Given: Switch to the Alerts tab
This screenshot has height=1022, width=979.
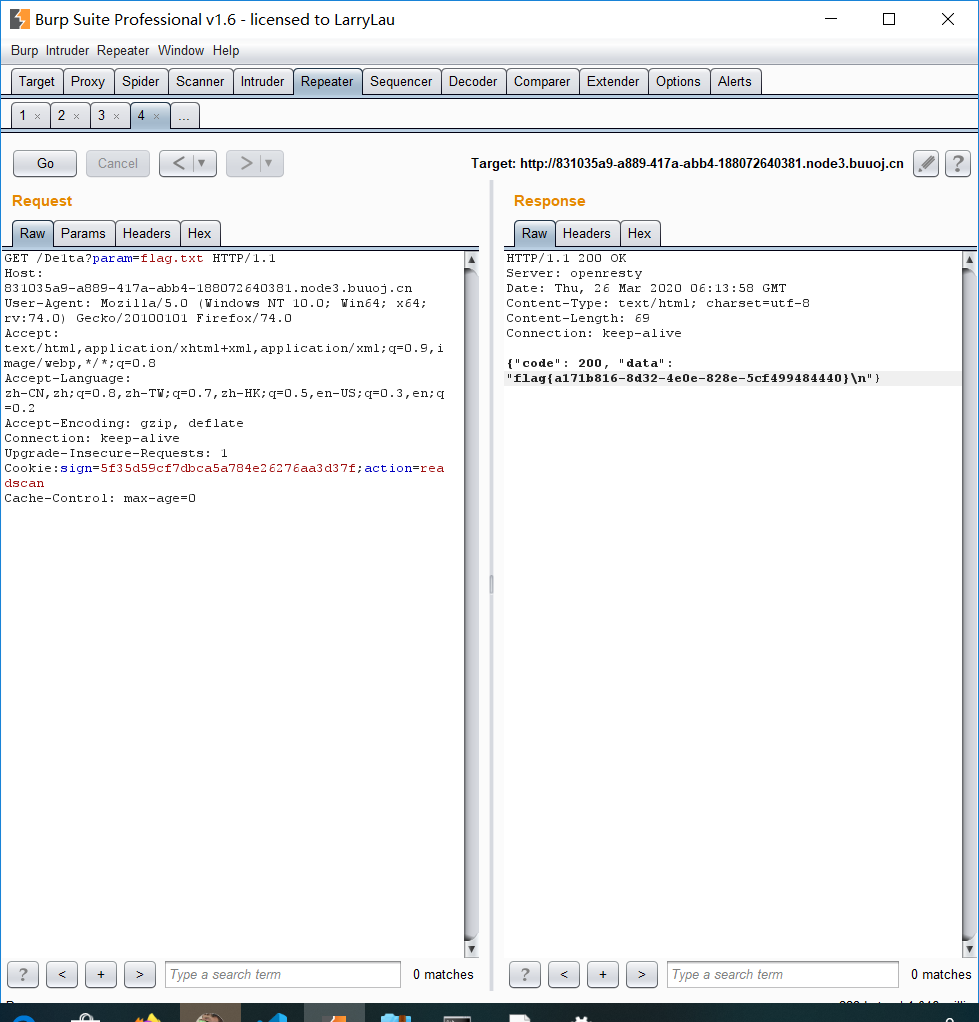Looking at the screenshot, I should pyautogui.click(x=735, y=81).
